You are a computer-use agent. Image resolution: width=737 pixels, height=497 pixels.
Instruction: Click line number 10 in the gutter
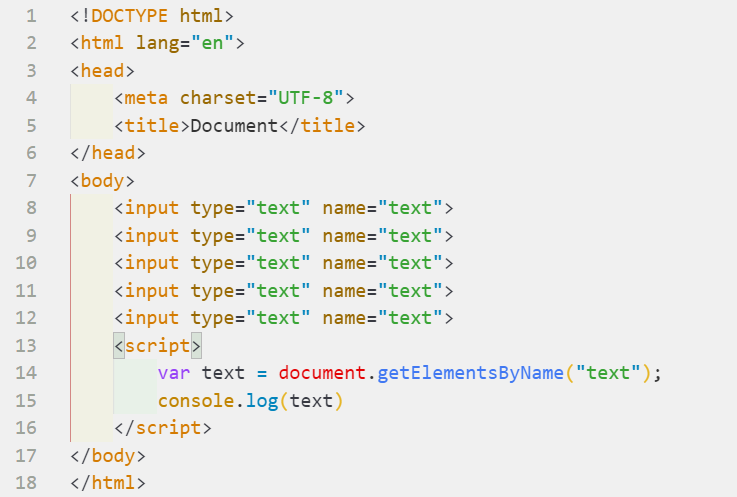pyautogui.click(x=26, y=263)
